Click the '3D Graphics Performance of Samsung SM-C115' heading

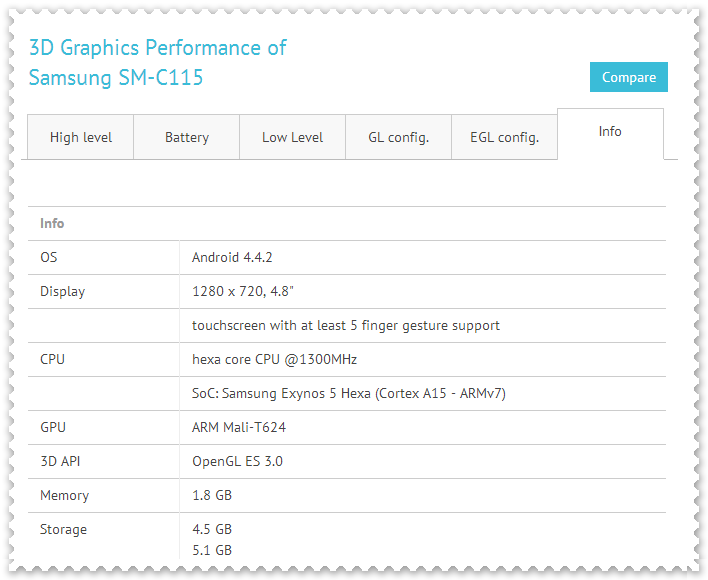click(x=158, y=62)
